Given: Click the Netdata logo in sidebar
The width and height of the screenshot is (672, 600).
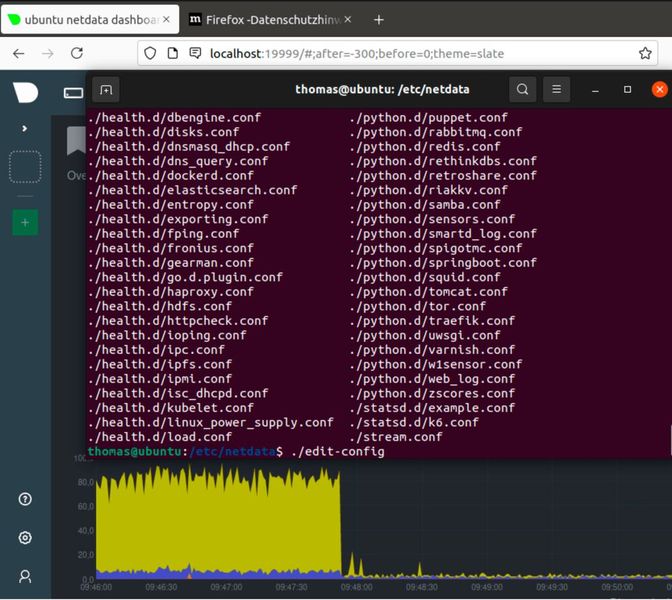Looking at the screenshot, I should coord(25,92).
